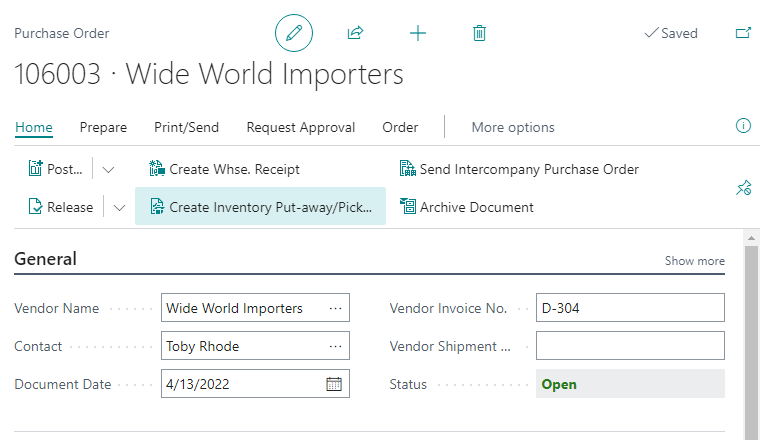Click the information icon
The height and width of the screenshot is (440, 780).
[743, 126]
